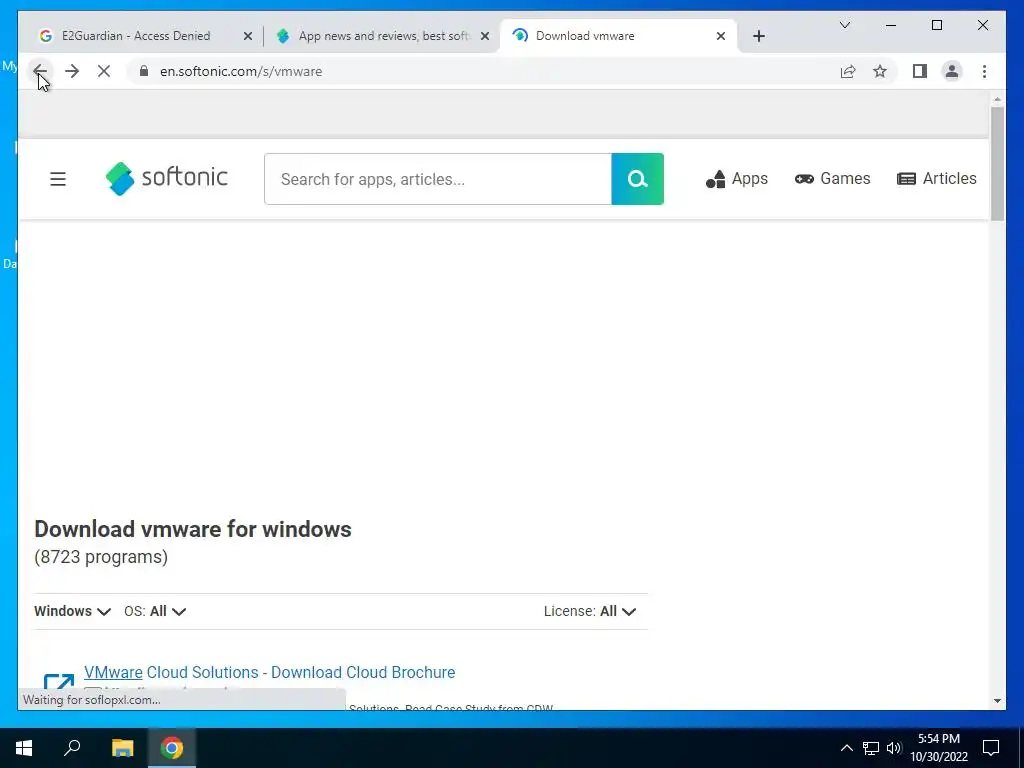
Task: Open the Articles section
Action: (936, 179)
